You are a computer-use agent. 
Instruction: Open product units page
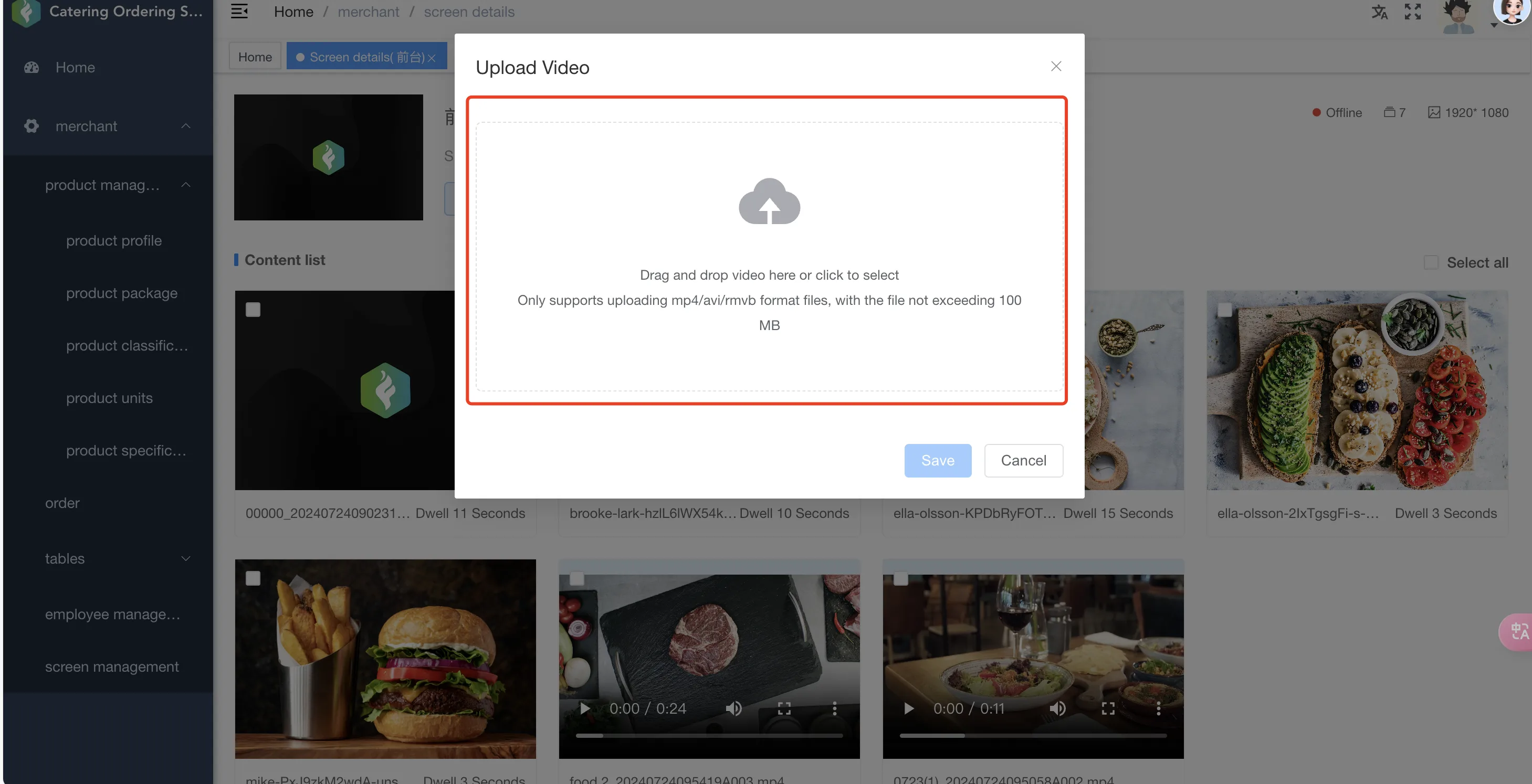[x=109, y=398]
